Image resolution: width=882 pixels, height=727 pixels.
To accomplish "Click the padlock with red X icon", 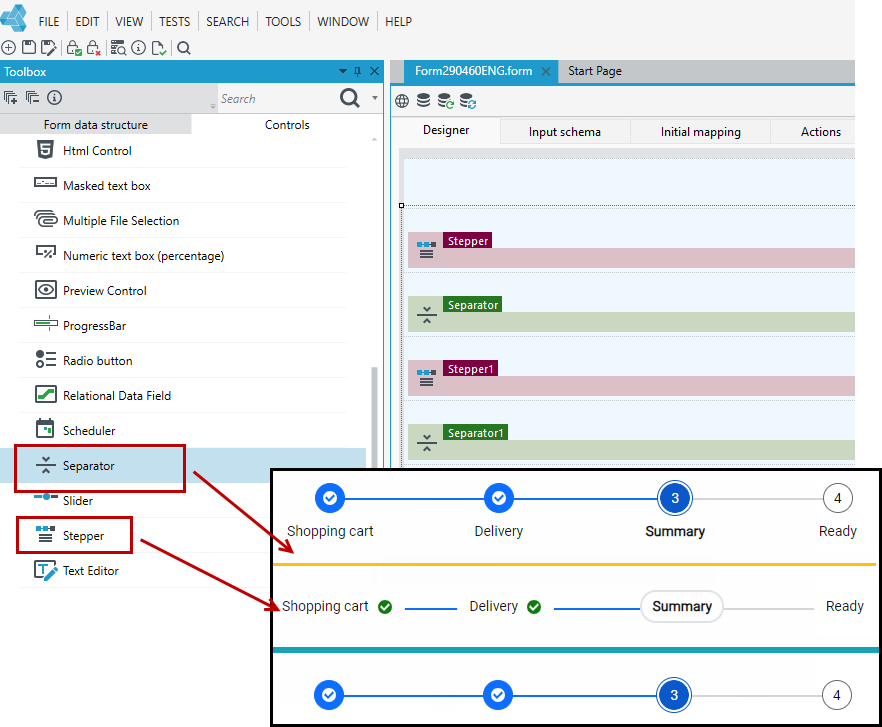I will [94, 48].
